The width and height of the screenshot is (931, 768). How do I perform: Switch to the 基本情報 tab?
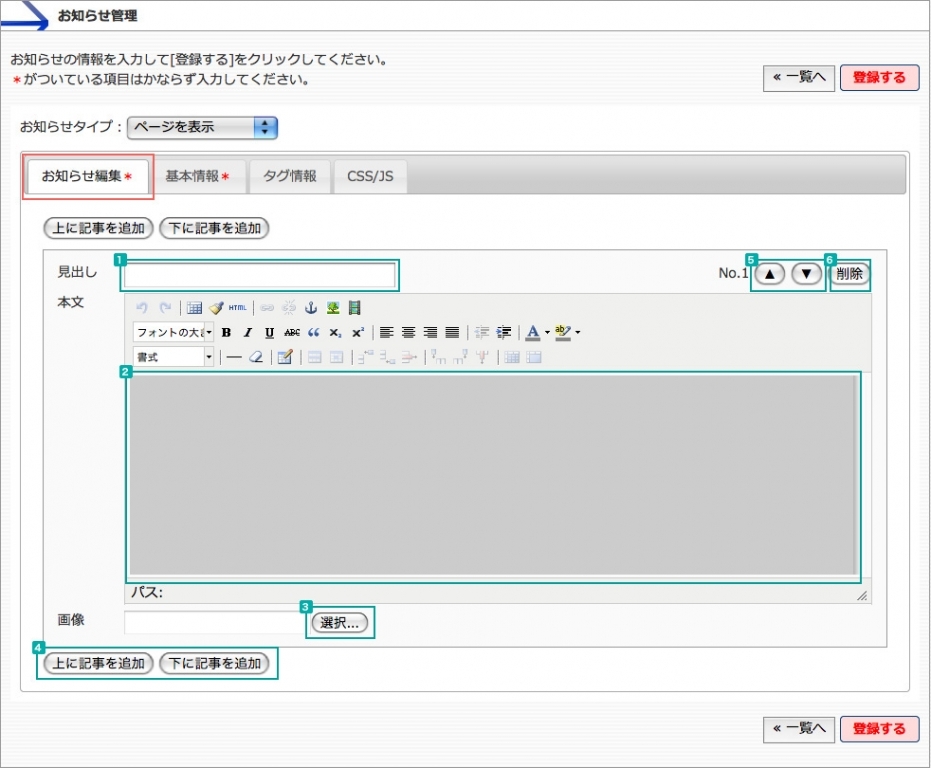[x=196, y=175]
